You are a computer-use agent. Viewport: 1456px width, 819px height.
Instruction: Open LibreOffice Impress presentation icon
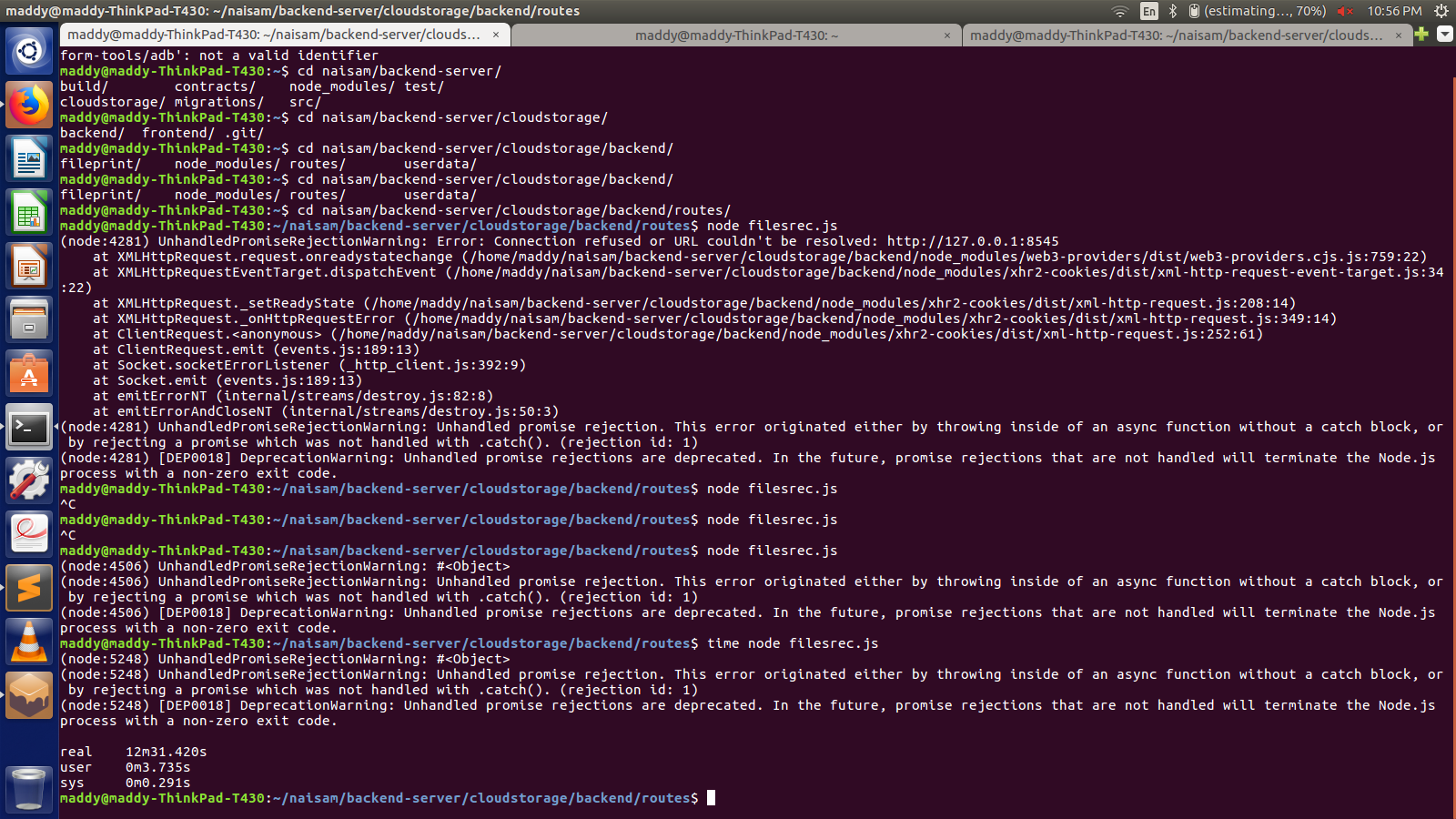click(x=29, y=267)
